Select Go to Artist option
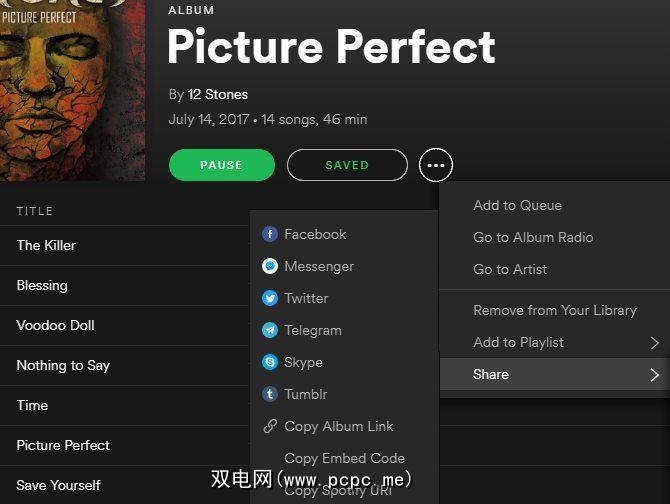The image size is (670, 504). (x=510, y=269)
